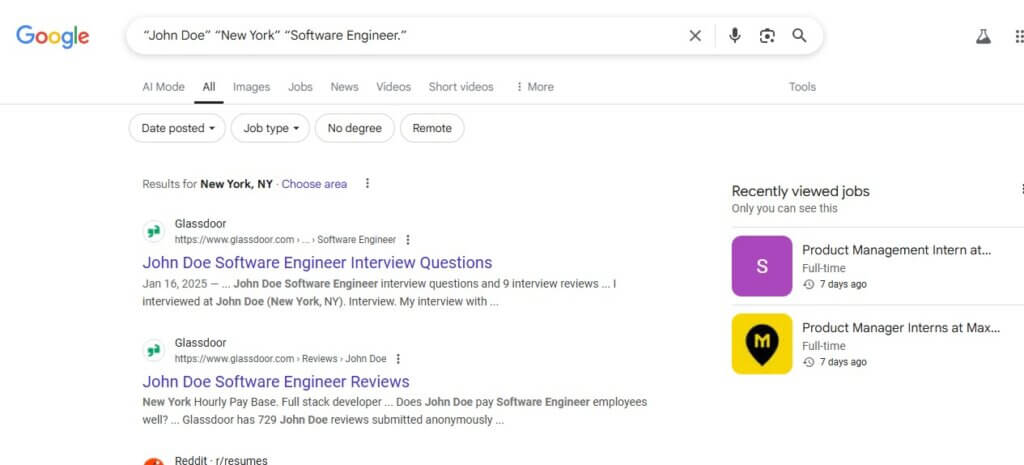Start voice search with microphone icon

click(735, 36)
